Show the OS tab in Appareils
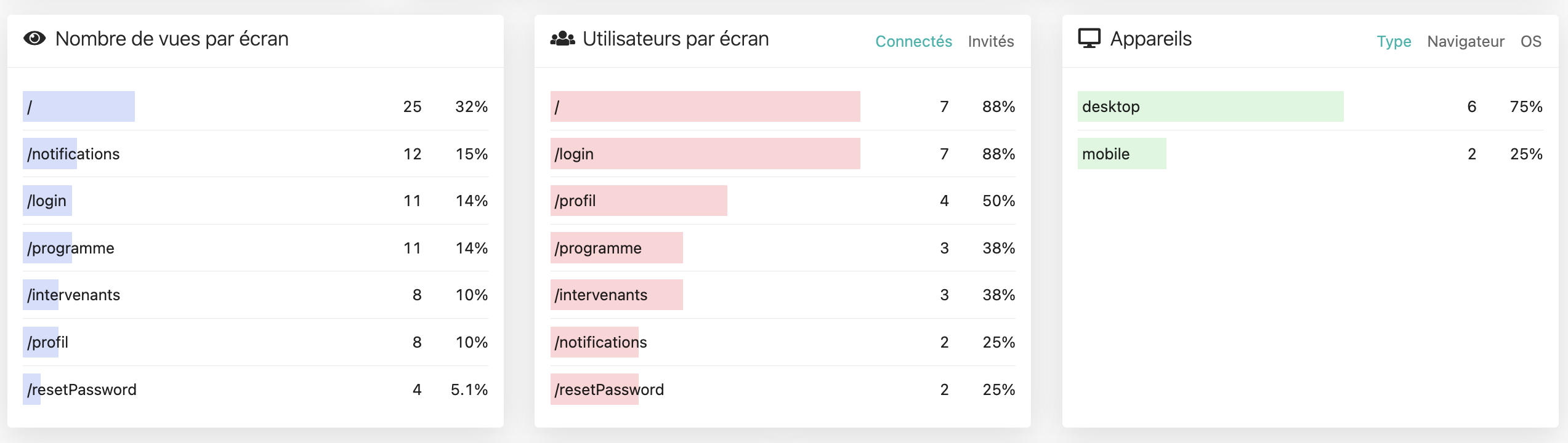The width and height of the screenshot is (1568, 443). pyautogui.click(x=1530, y=41)
